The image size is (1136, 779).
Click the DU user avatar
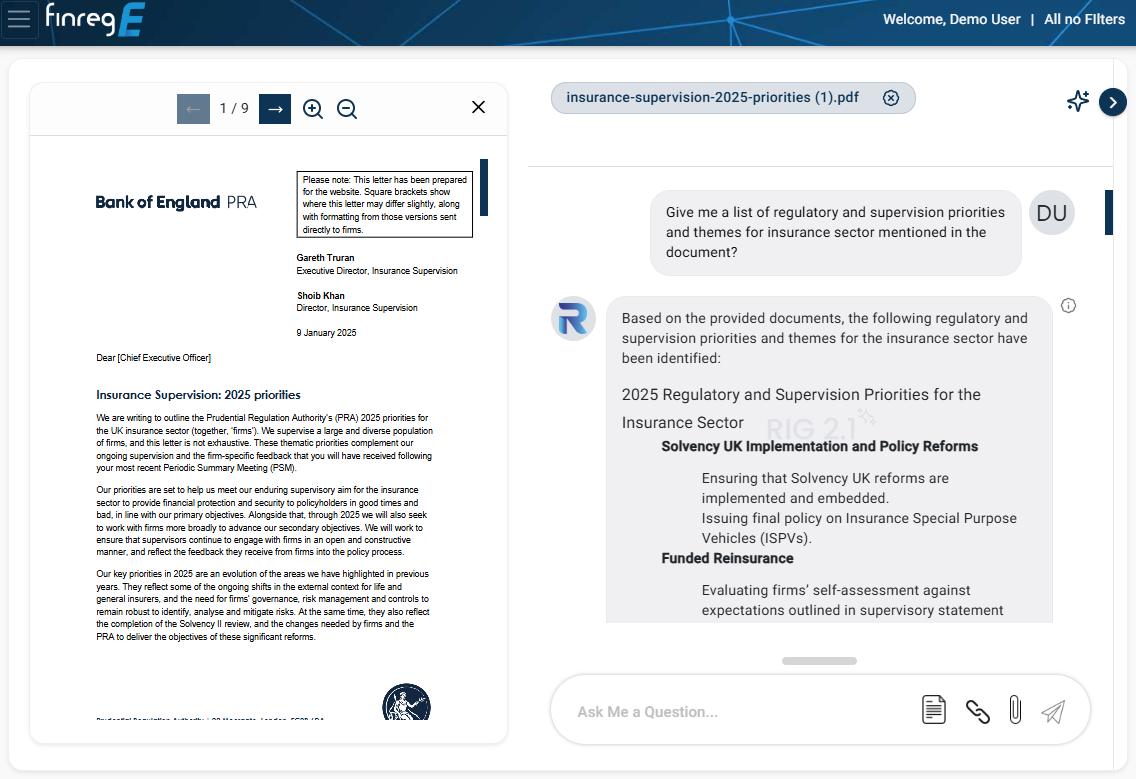pyautogui.click(x=1052, y=212)
